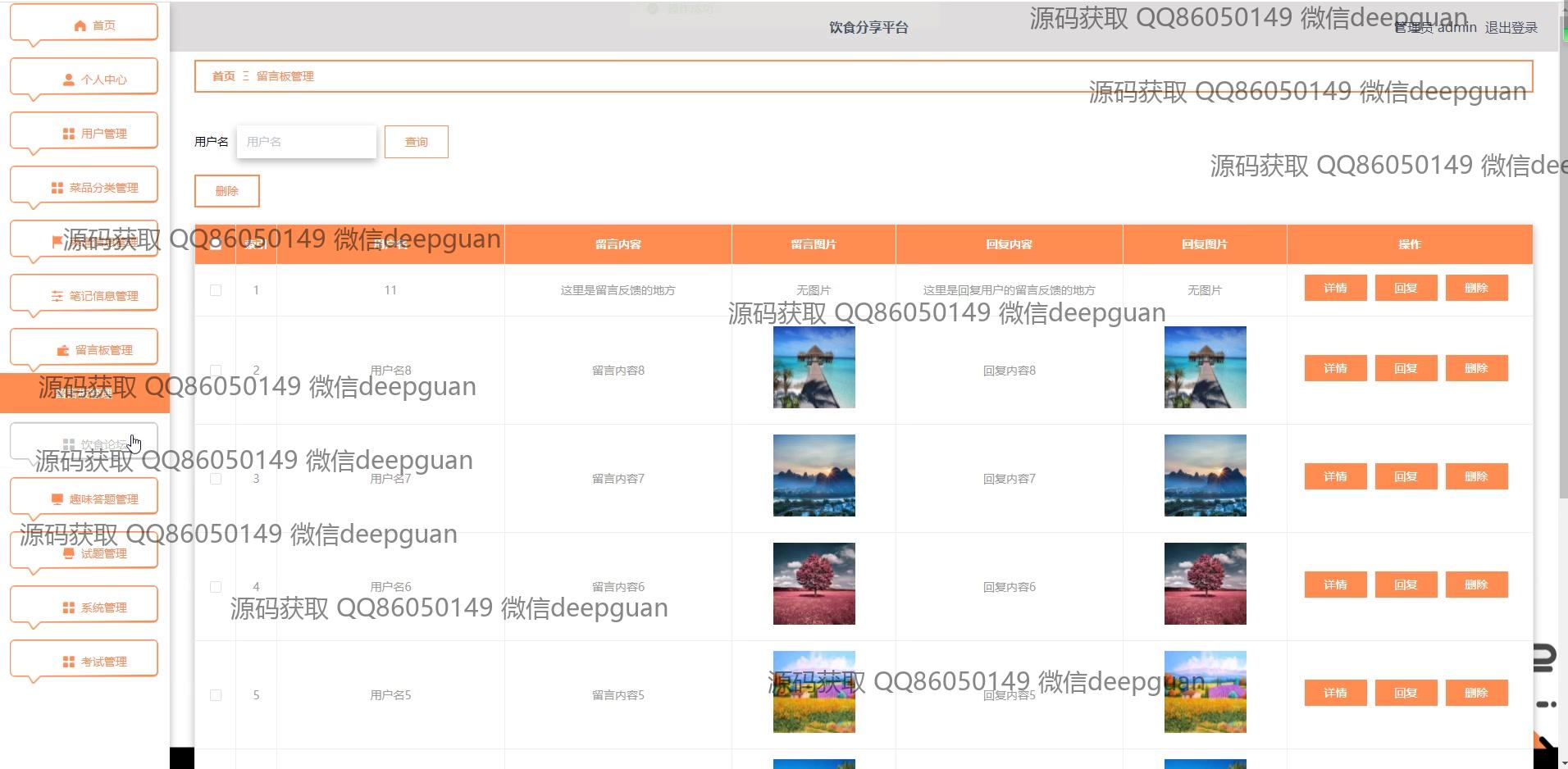Expand the 系统管理 sidebar menu
This screenshot has width=1568, height=769.
pos(84,605)
